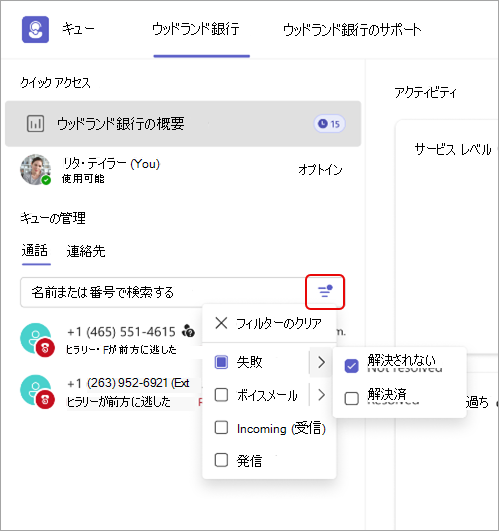Open ウッドランド銀行の概要 quick access item
Image resolution: width=499 pixels, height=531 pixels.
click(x=183, y=124)
